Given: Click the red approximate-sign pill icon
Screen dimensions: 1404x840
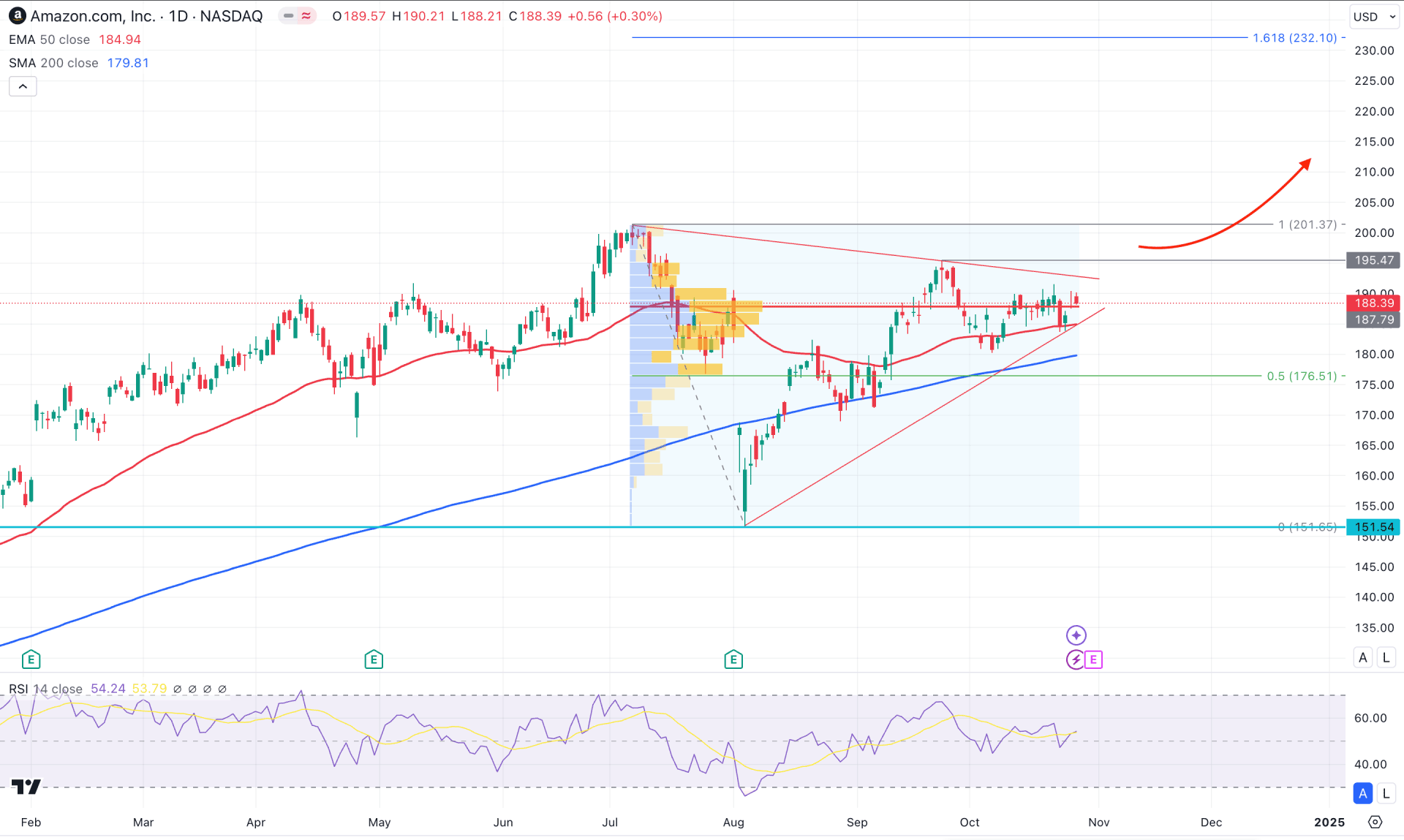Looking at the screenshot, I should click(x=306, y=15).
